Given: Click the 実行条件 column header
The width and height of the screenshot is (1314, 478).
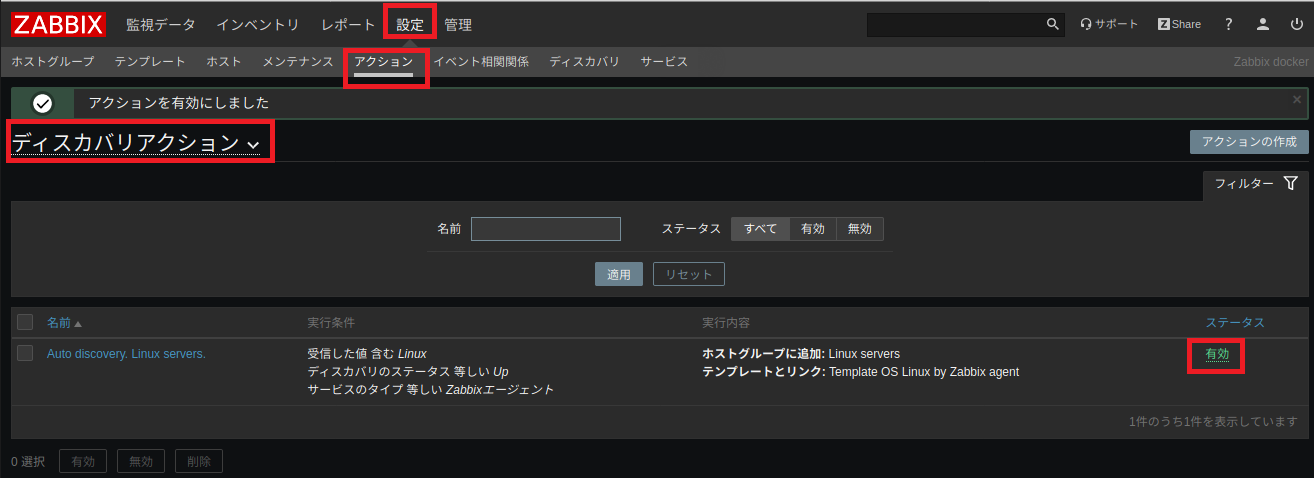Looking at the screenshot, I should [x=331, y=323].
